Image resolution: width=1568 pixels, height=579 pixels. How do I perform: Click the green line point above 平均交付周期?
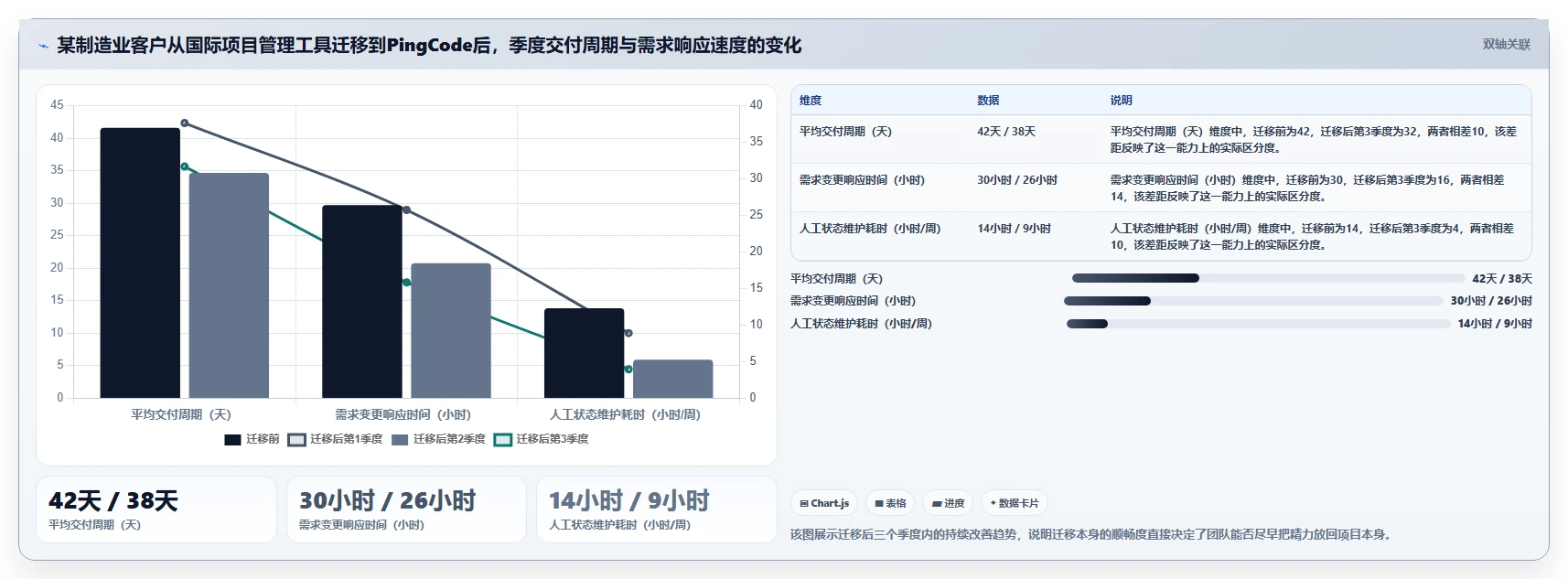[185, 166]
